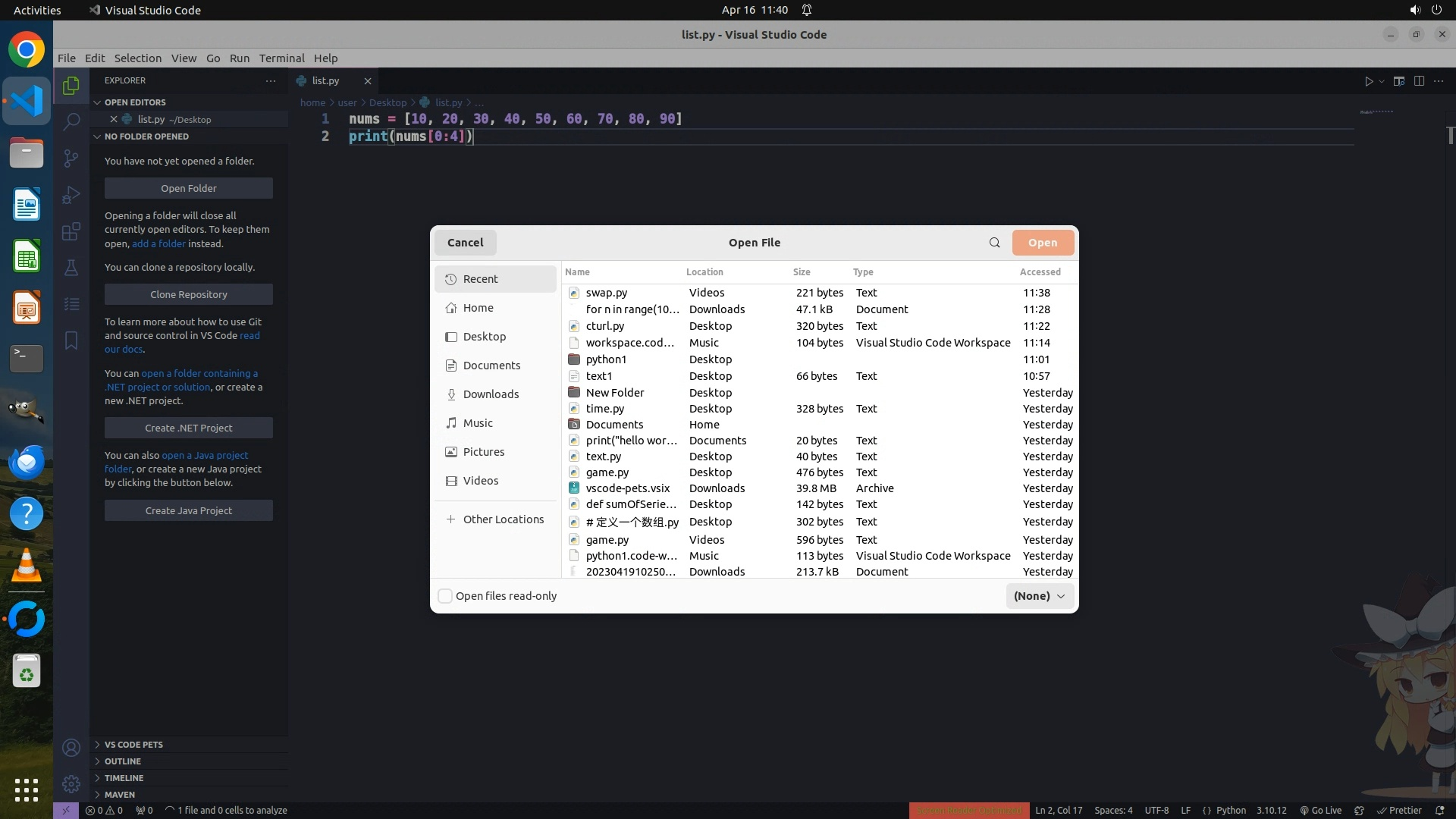Click the Clone Repository button
The image size is (1456, 819).
[x=188, y=294]
